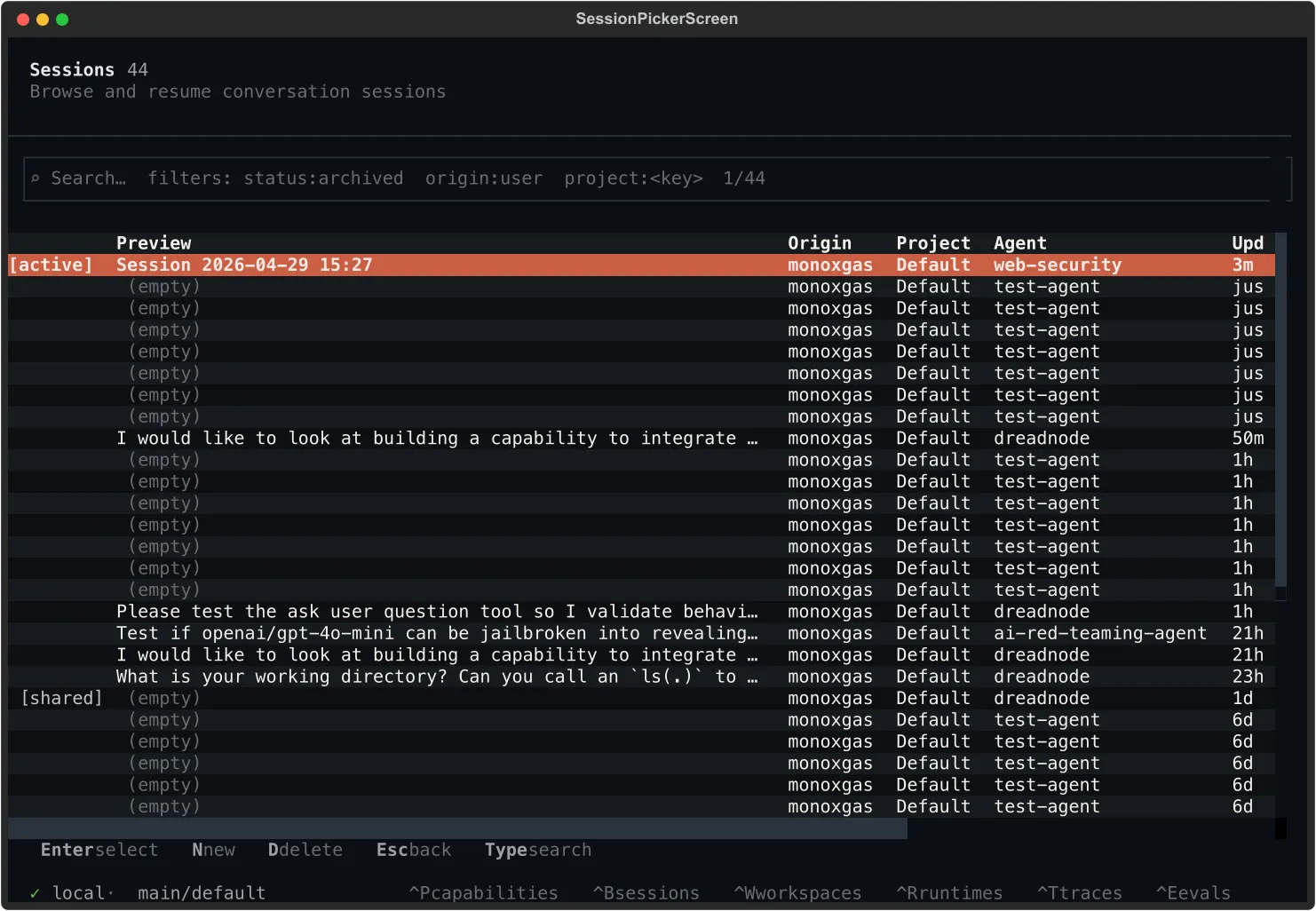Open ^R runtimes in footer

tap(949, 893)
